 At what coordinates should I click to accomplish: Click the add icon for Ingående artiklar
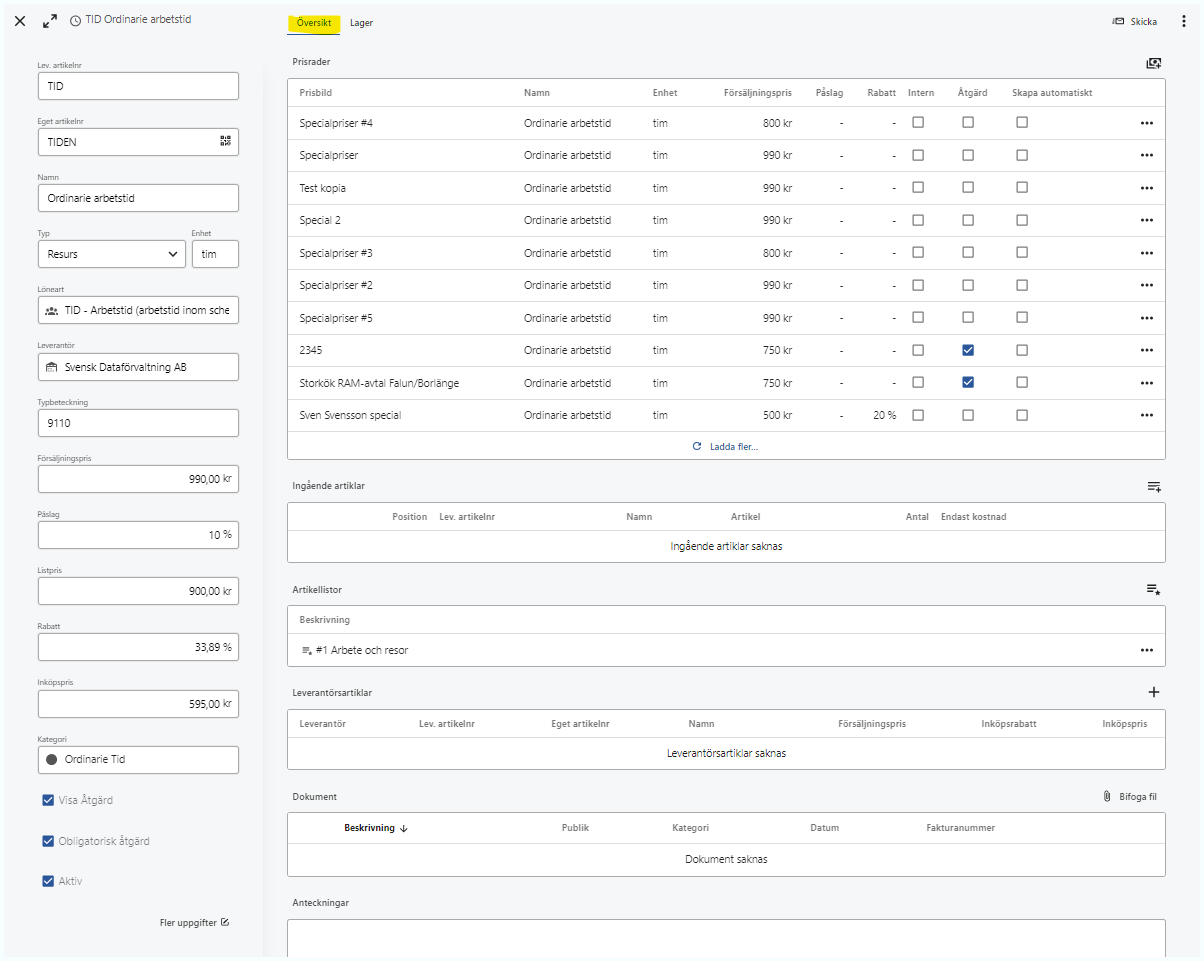click(1154, 487)
